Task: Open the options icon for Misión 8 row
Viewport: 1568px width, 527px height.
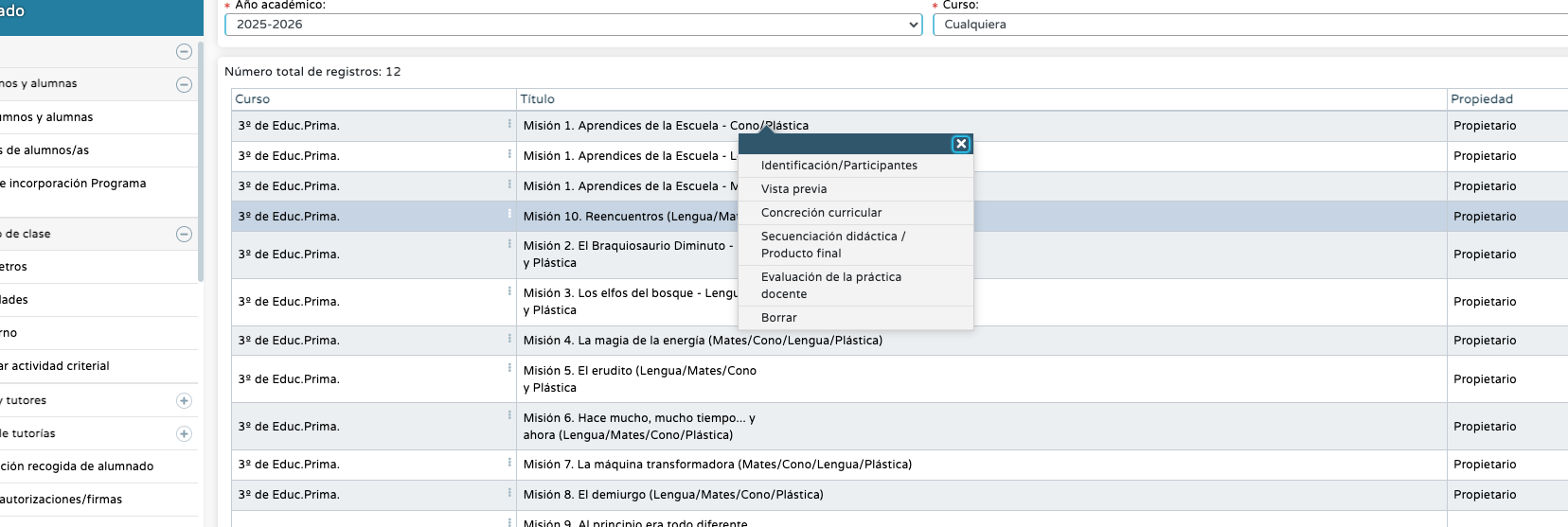Action: [509, 493]
